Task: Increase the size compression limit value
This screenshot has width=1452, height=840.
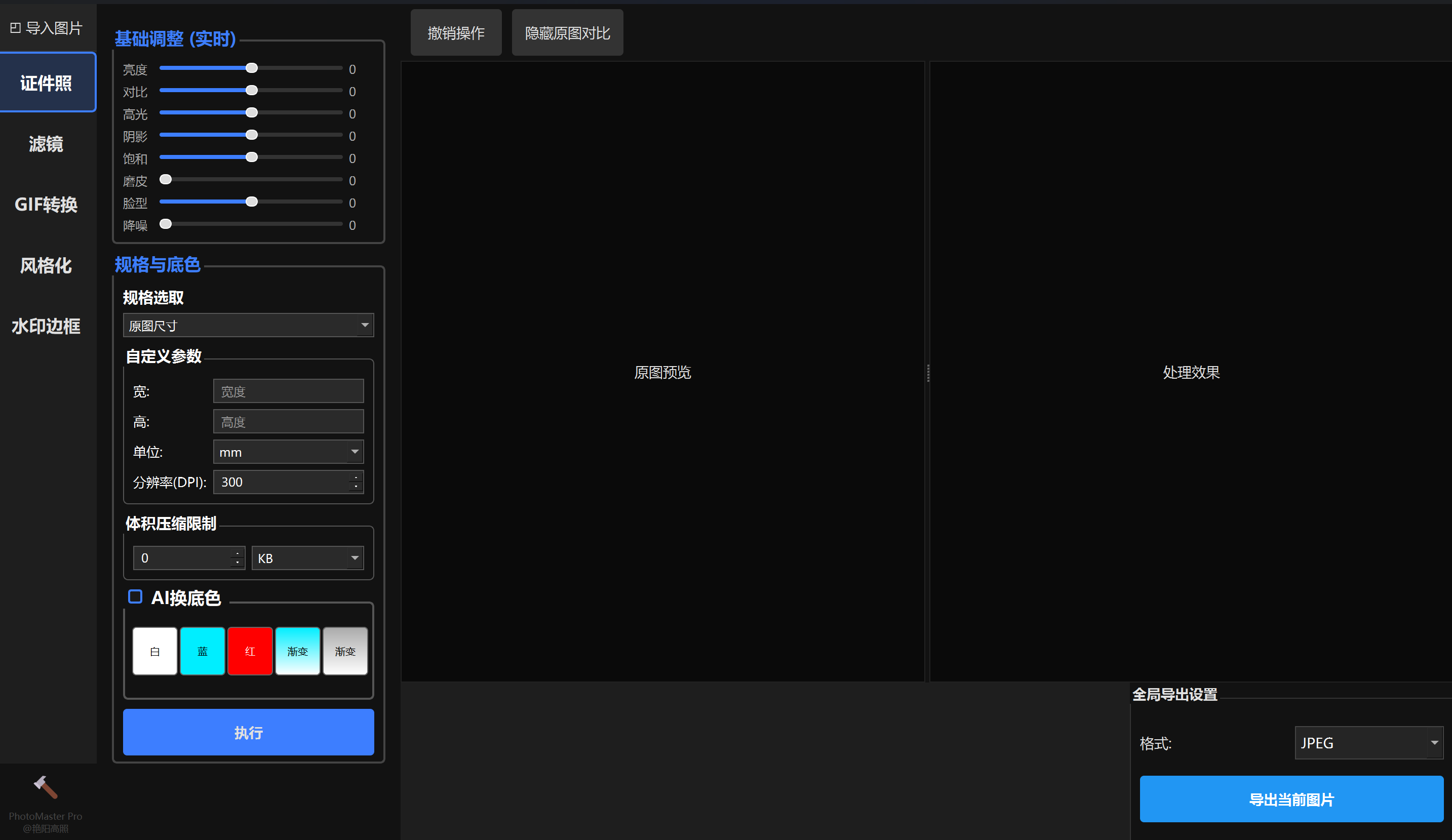Action: [x=238, y=553]
